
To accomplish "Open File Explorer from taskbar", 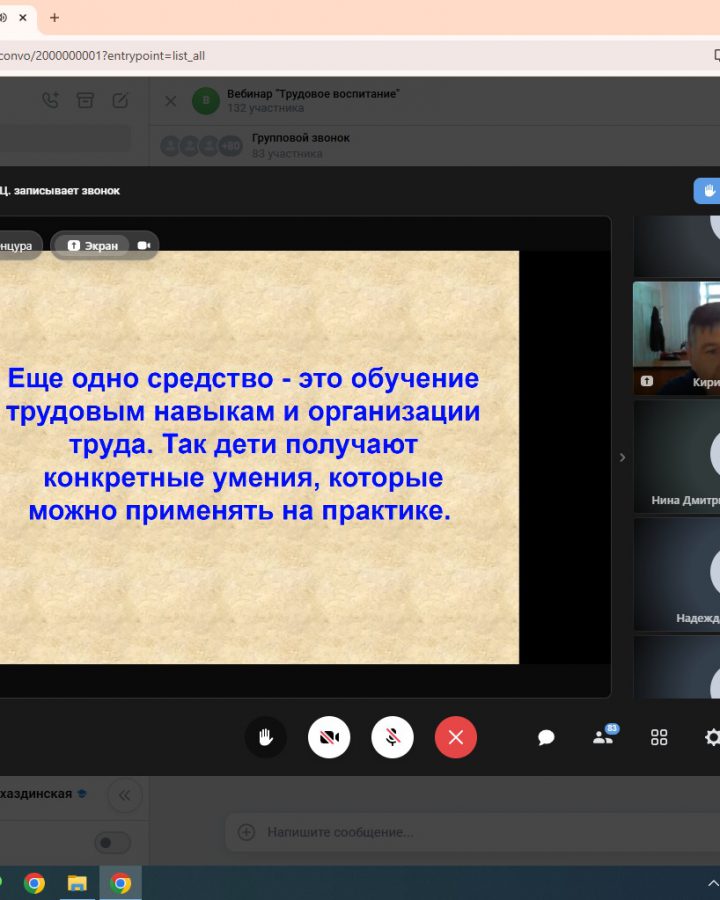I will 77,883.
